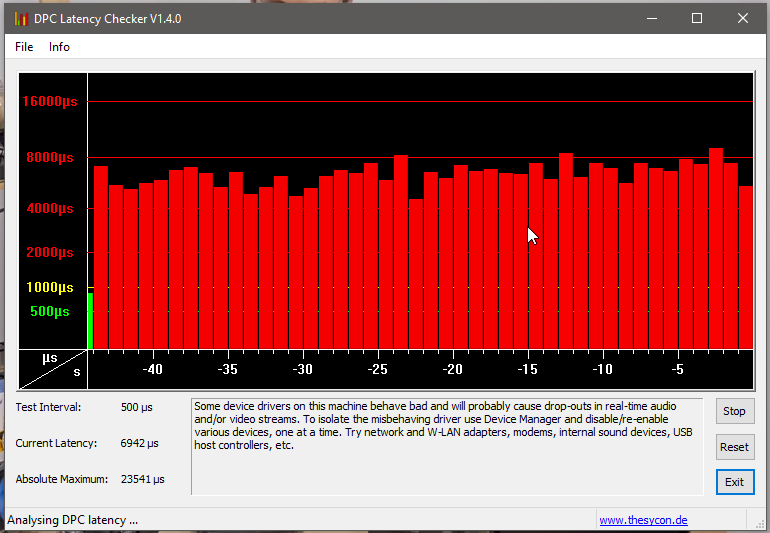Open the www.thesycon.de link

tap(643, 520)
